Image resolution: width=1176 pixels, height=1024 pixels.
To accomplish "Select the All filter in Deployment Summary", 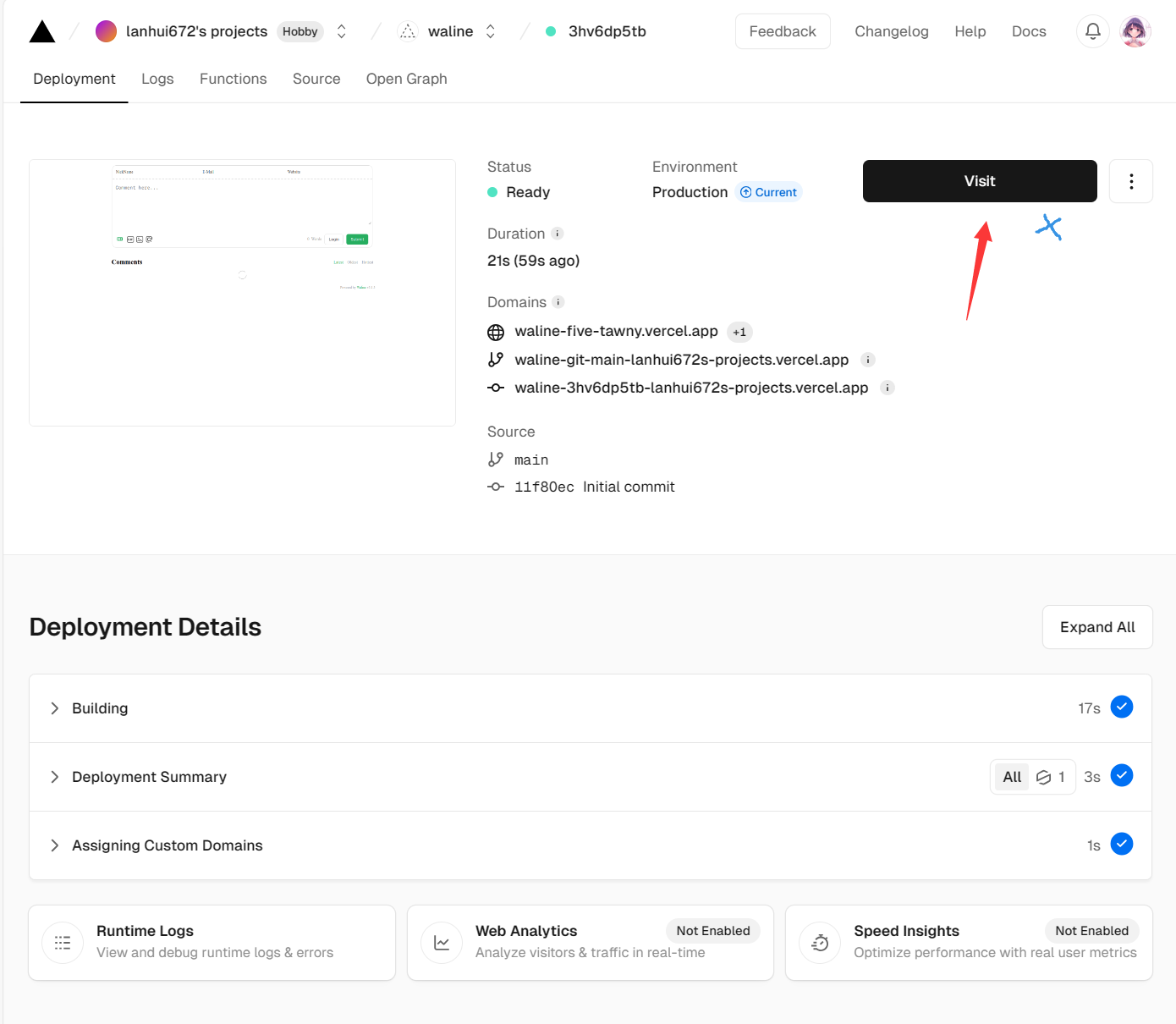I will (1012, 777).
